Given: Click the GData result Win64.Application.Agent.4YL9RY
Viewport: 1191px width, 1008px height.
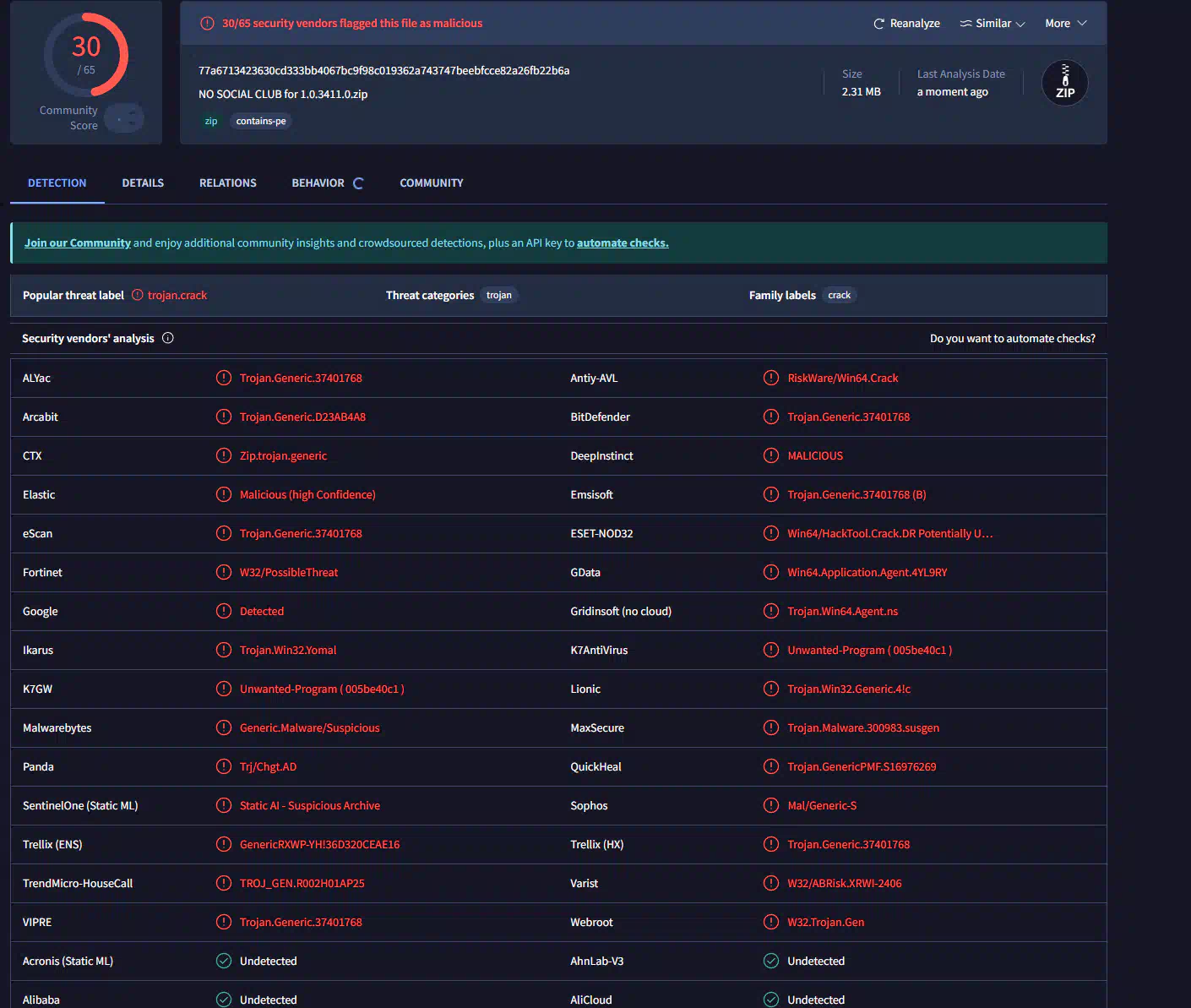Looking at the screenshot, I should tap(867, 573).
